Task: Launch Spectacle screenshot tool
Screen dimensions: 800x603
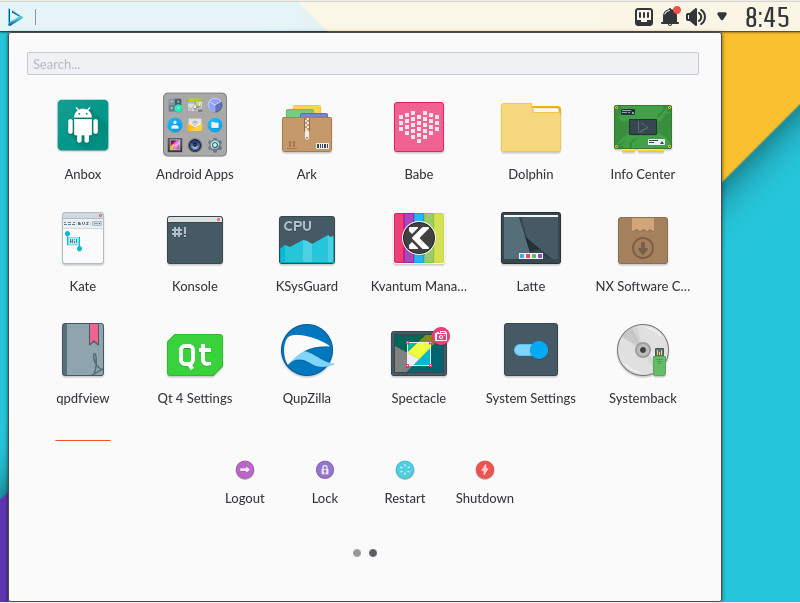Action: tap(419, 350)
